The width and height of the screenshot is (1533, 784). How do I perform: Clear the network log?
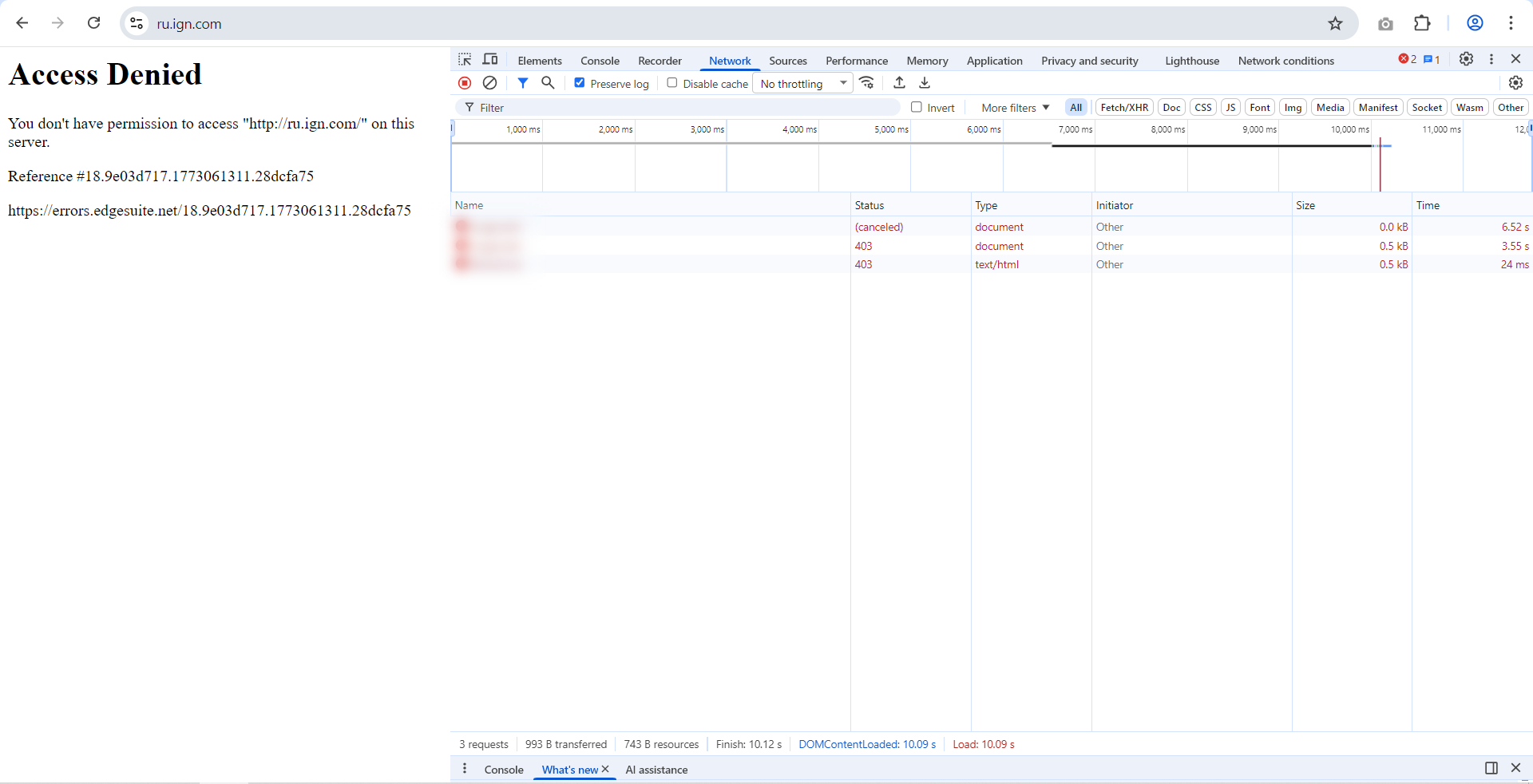point(490,83)
